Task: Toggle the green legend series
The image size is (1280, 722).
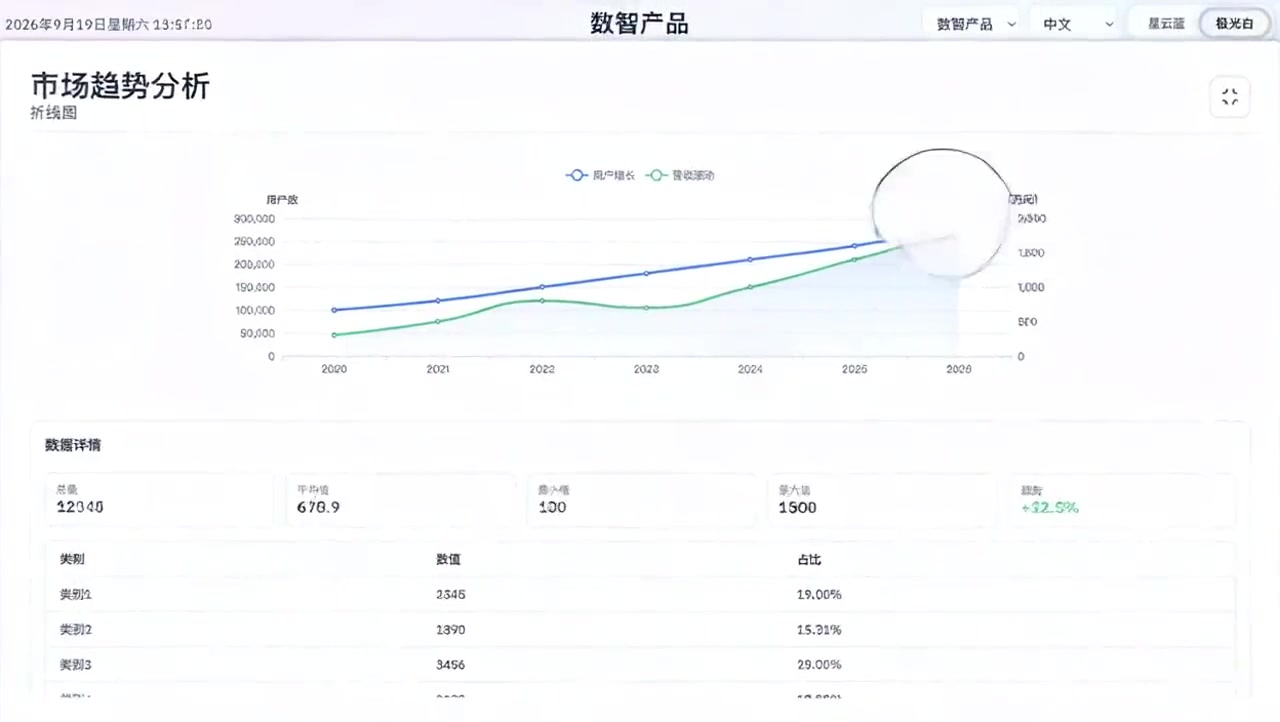Action: point(680,175)
